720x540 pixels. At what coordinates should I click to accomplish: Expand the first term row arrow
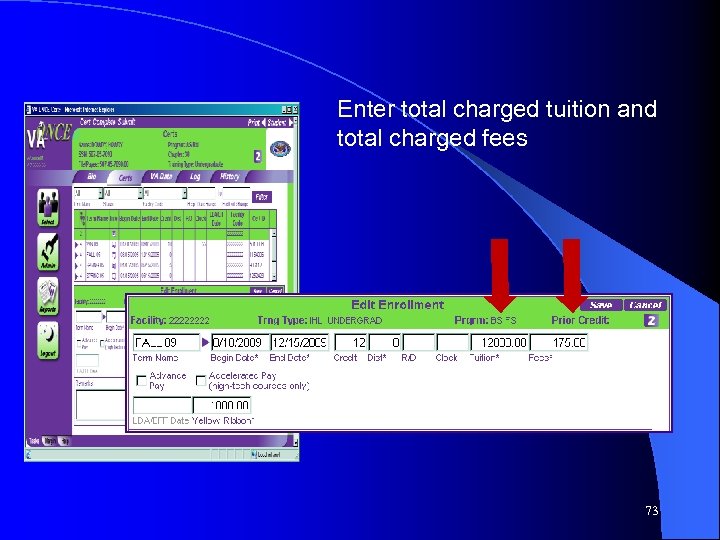76,244
